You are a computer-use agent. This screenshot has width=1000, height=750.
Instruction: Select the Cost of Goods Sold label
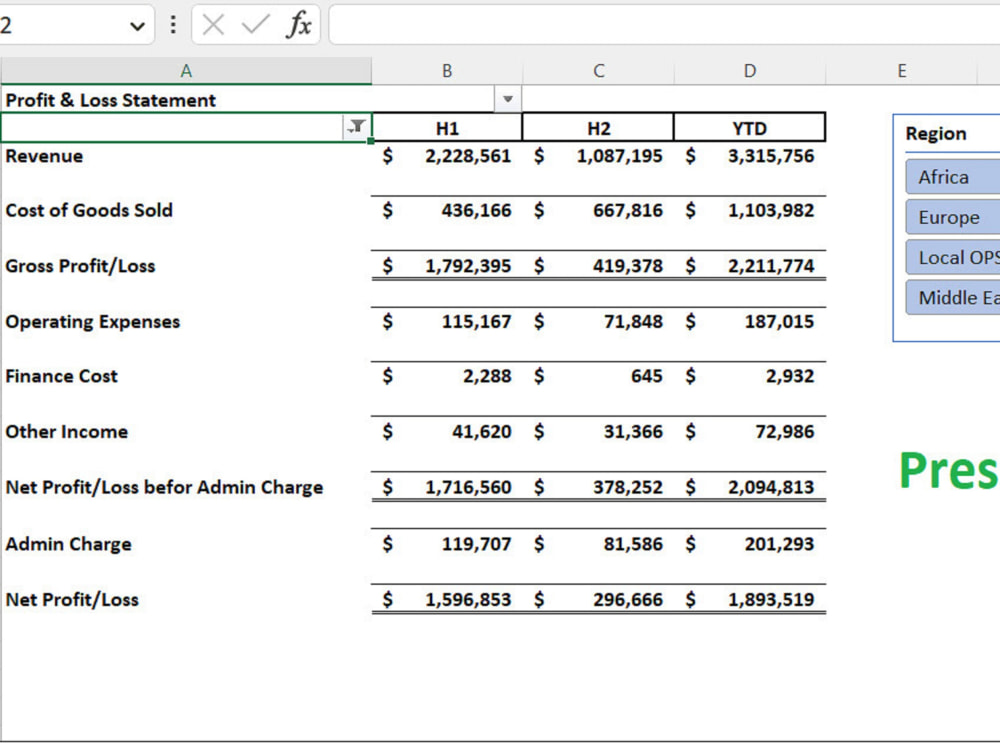[x=89, y=210]
